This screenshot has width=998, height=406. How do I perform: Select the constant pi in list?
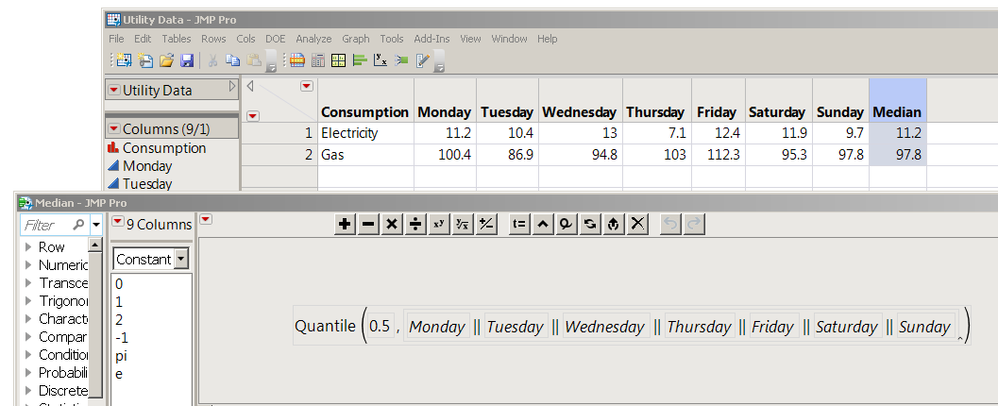pyautogui.click(x=121, y=355)
